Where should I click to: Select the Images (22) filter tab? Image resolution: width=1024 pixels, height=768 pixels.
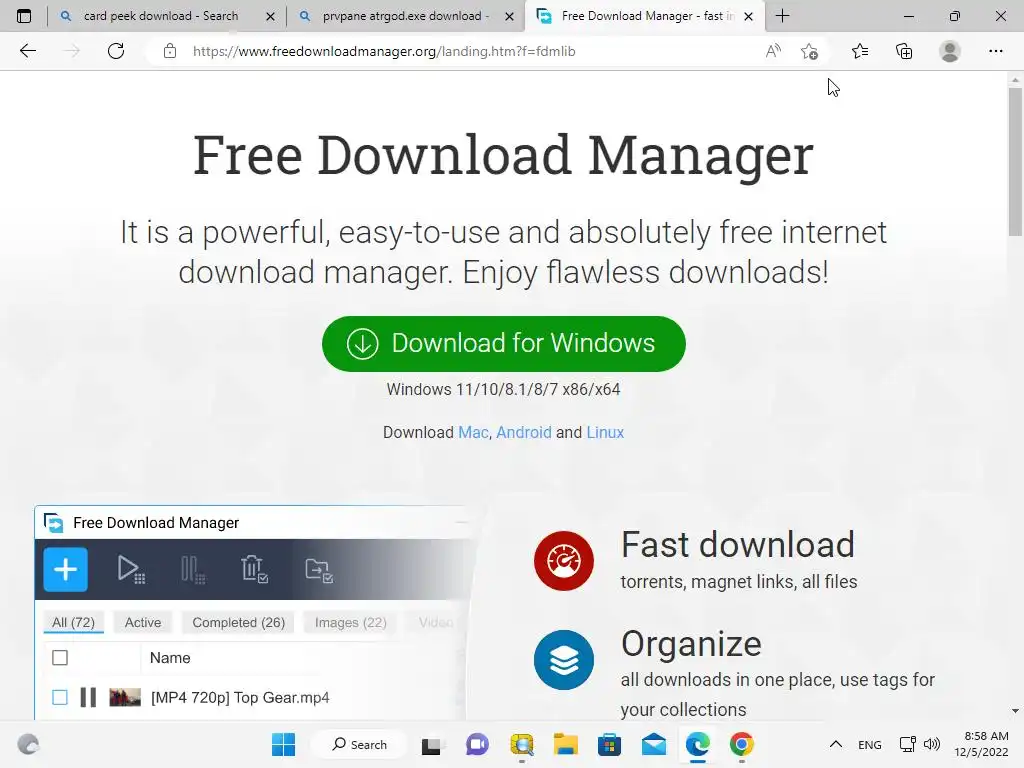[350, 622]
